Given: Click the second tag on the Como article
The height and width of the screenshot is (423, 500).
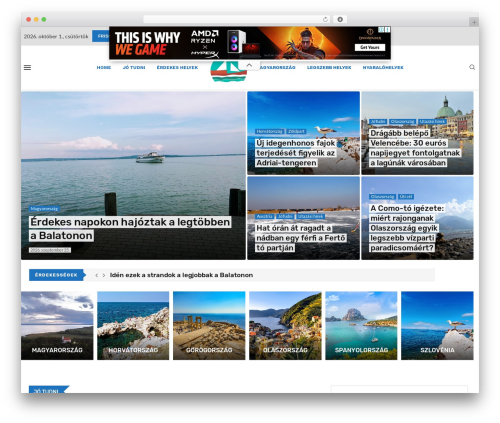Looking at the screenshot, I should coord(406,197).
